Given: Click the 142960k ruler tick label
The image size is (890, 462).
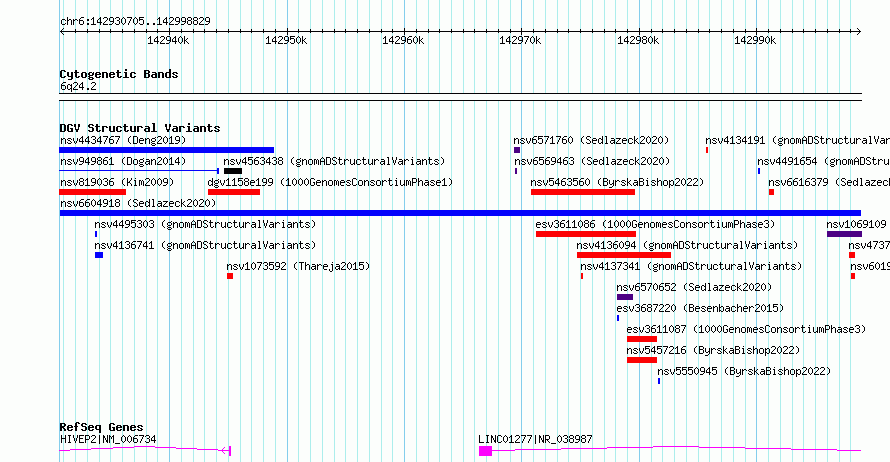Looking at the screenshot, I should (x=403, y=41).
